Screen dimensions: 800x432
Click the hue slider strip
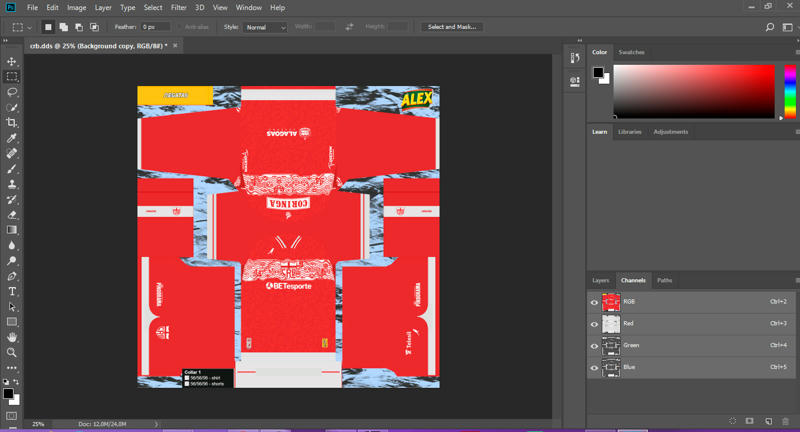[x=790, y=91]
